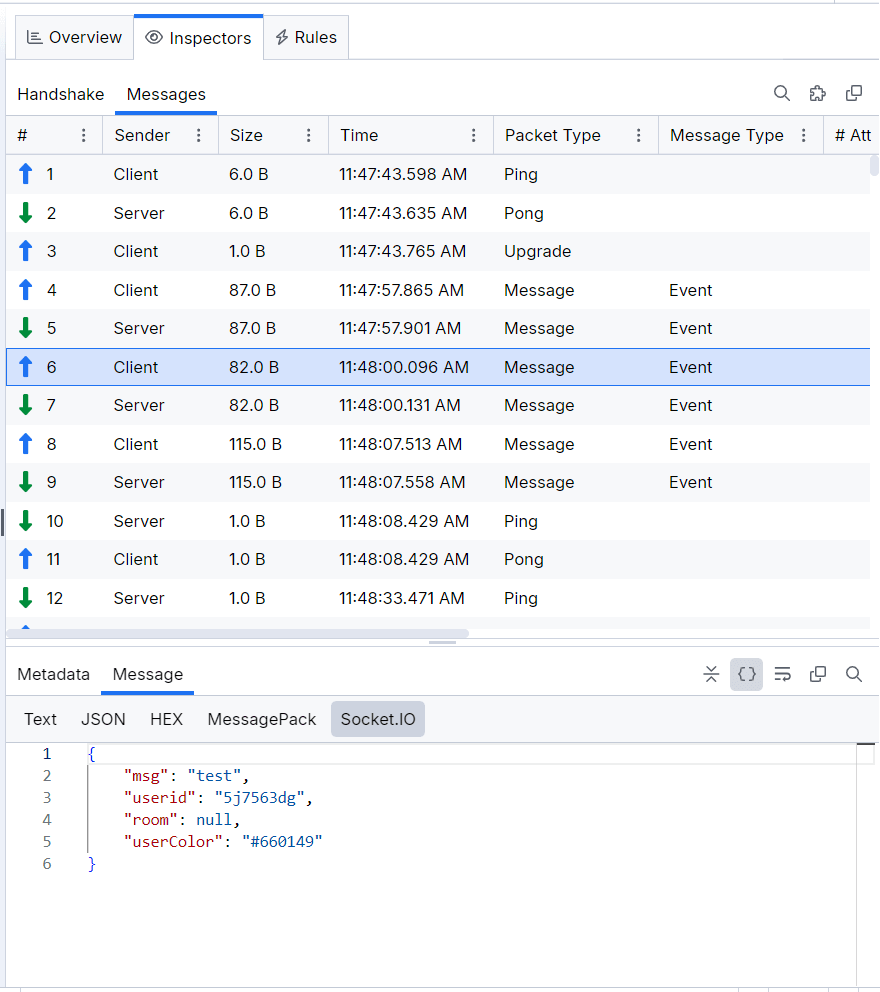Open the Rules tab
This screenshot has height=992, width=880.
click(306, 38)
